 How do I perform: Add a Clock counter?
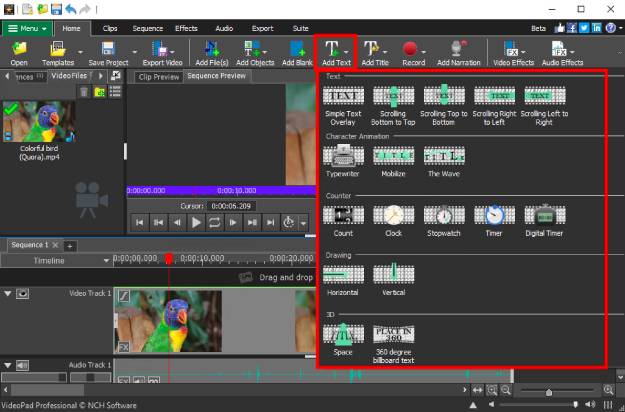point(393,221)
